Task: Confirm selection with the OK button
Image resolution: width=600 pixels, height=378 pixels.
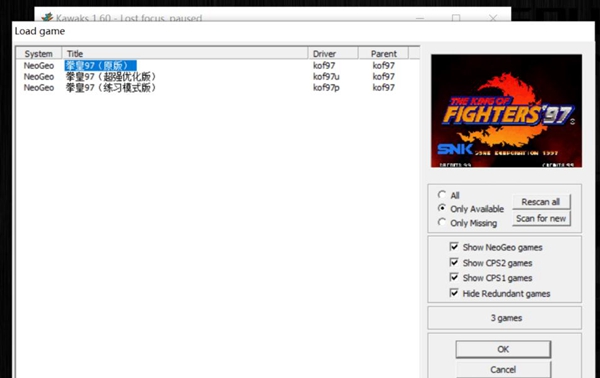Action: (x=503, y=349)
